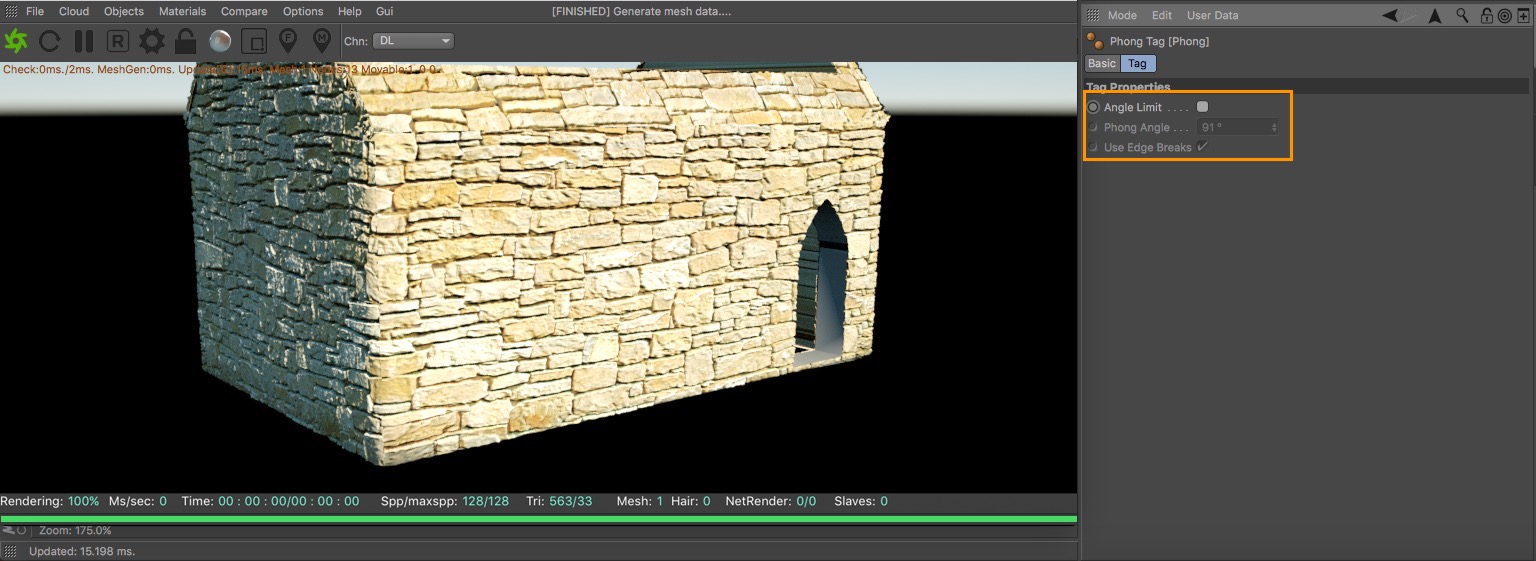
Task: Restart the render with the circular arrow icon
Action: [50, 41]
